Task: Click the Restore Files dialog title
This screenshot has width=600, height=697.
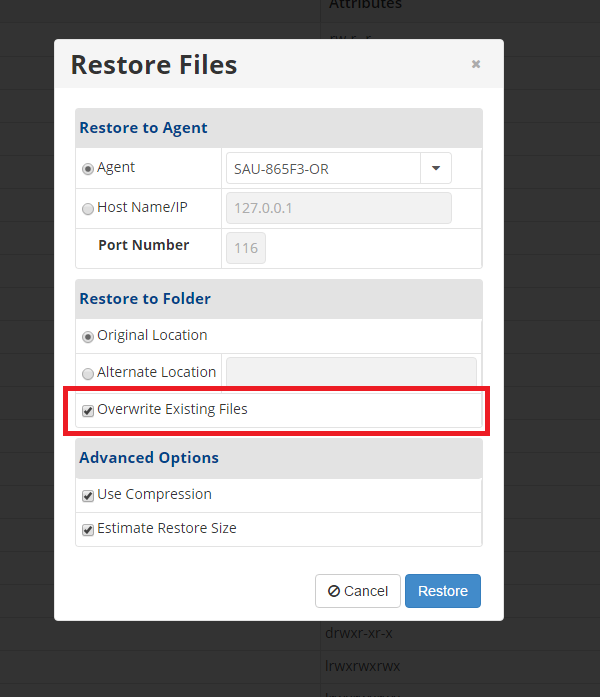Action: [154, 65]
